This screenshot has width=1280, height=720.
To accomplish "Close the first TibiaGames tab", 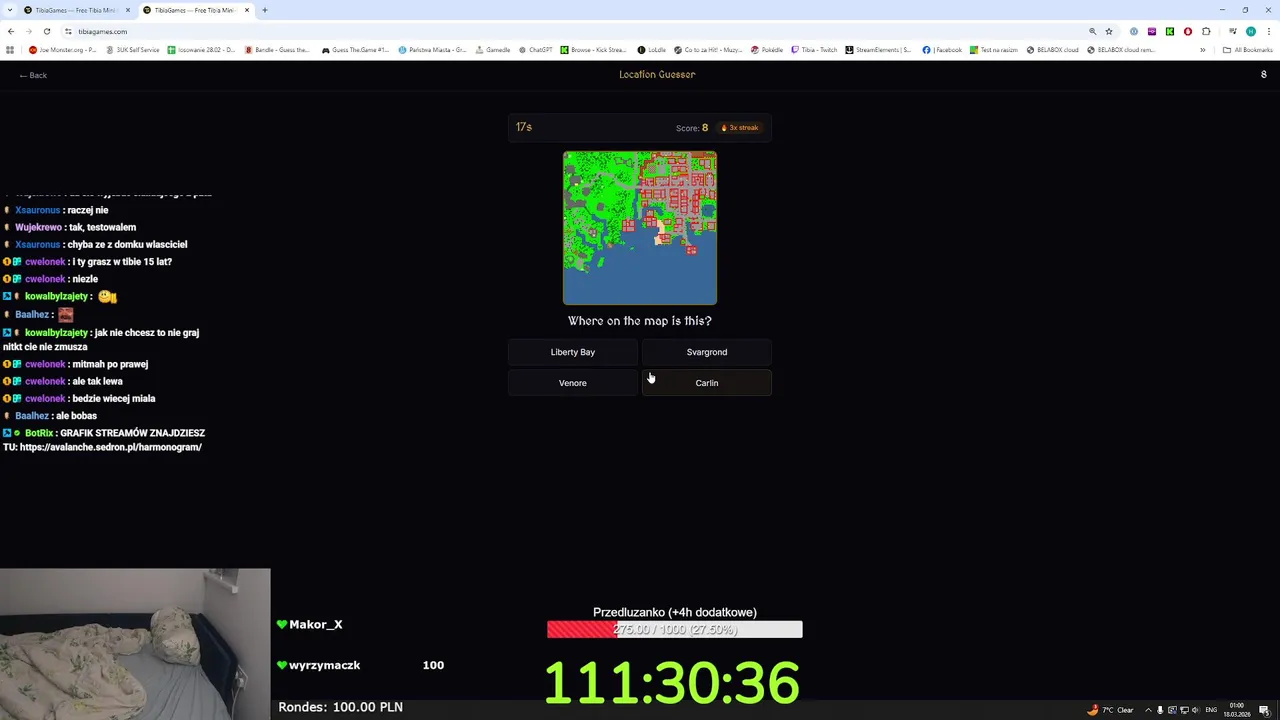I will click(x=127, y=10).
